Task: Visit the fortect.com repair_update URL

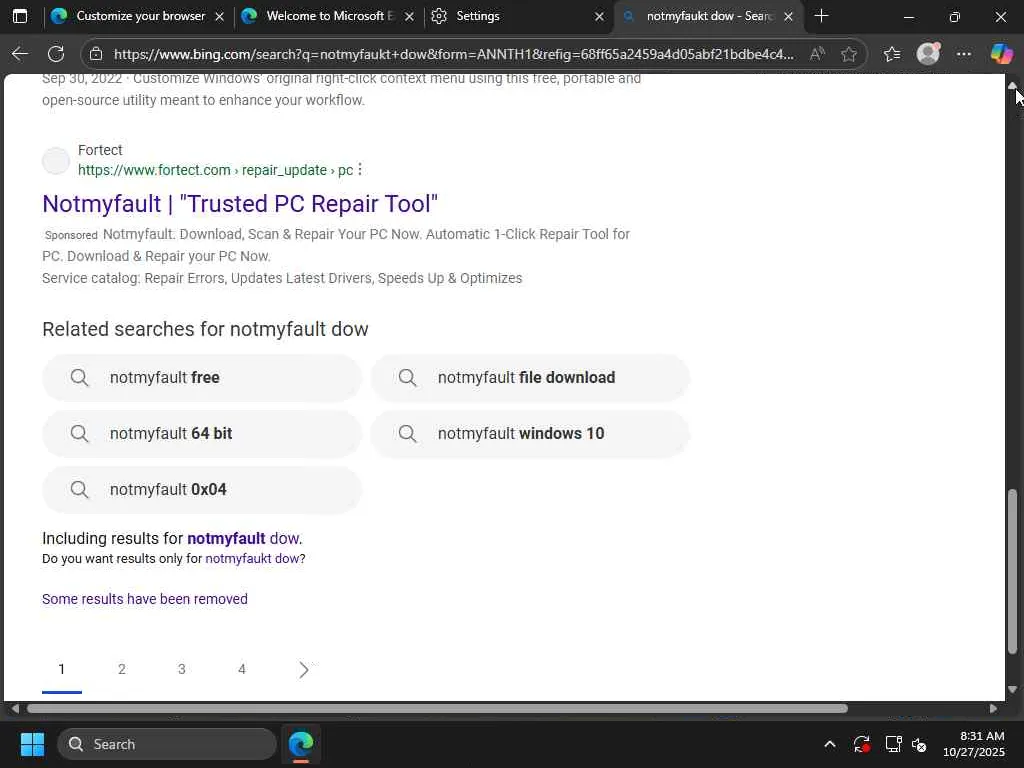Action: 216,170
